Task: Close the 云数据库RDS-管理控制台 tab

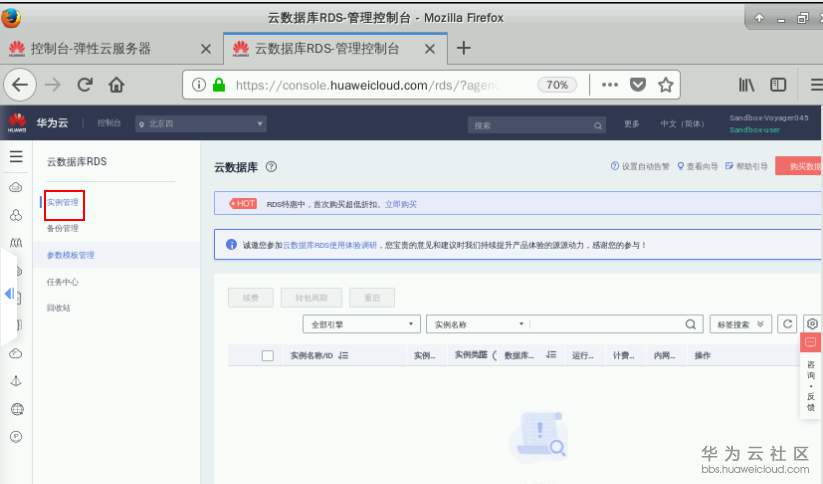Action: pyautogui.click(x=430, y=49)
